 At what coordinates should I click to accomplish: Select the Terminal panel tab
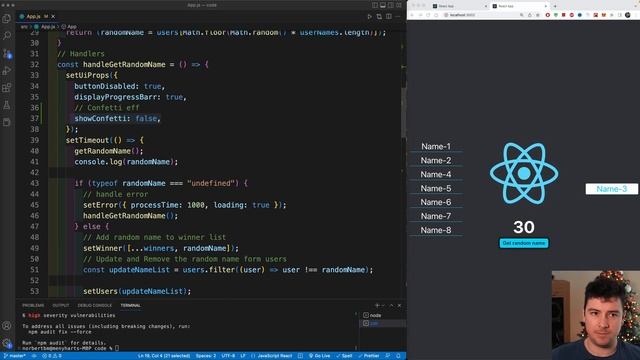point(131,305)
